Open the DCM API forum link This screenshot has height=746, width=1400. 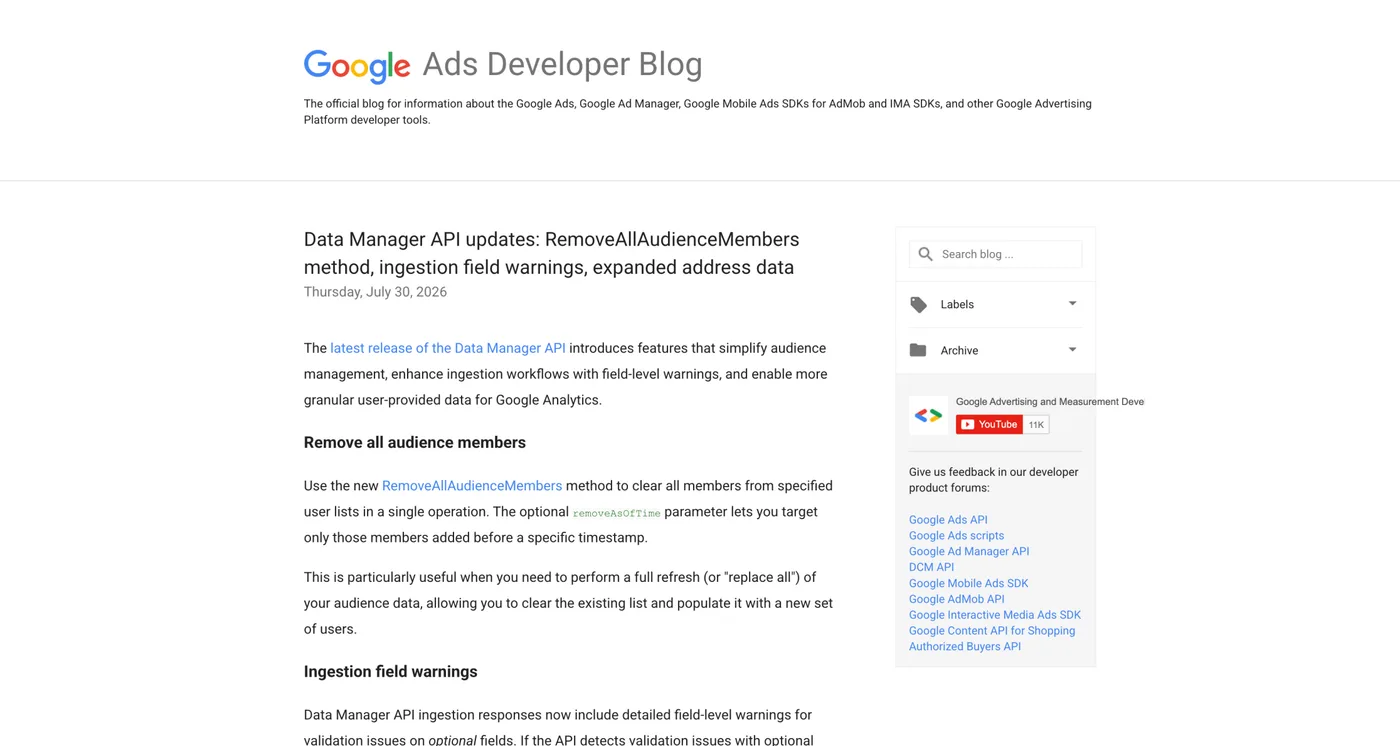pyautogui.click(x=931, y=567)
